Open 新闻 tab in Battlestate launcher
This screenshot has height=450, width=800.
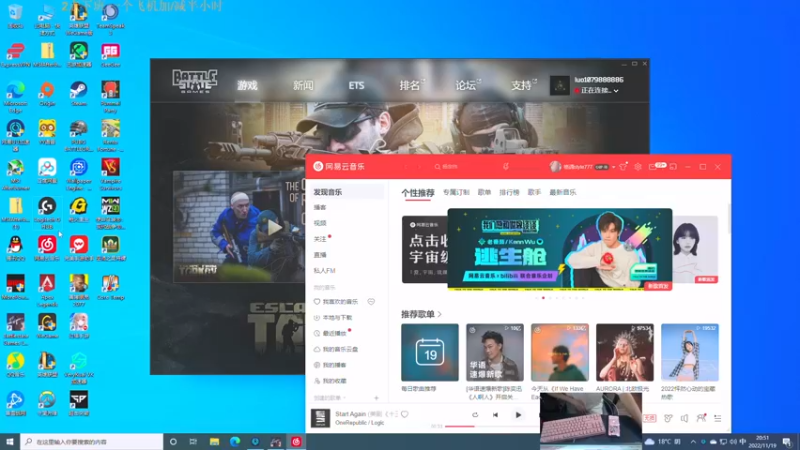coord(303,86)
